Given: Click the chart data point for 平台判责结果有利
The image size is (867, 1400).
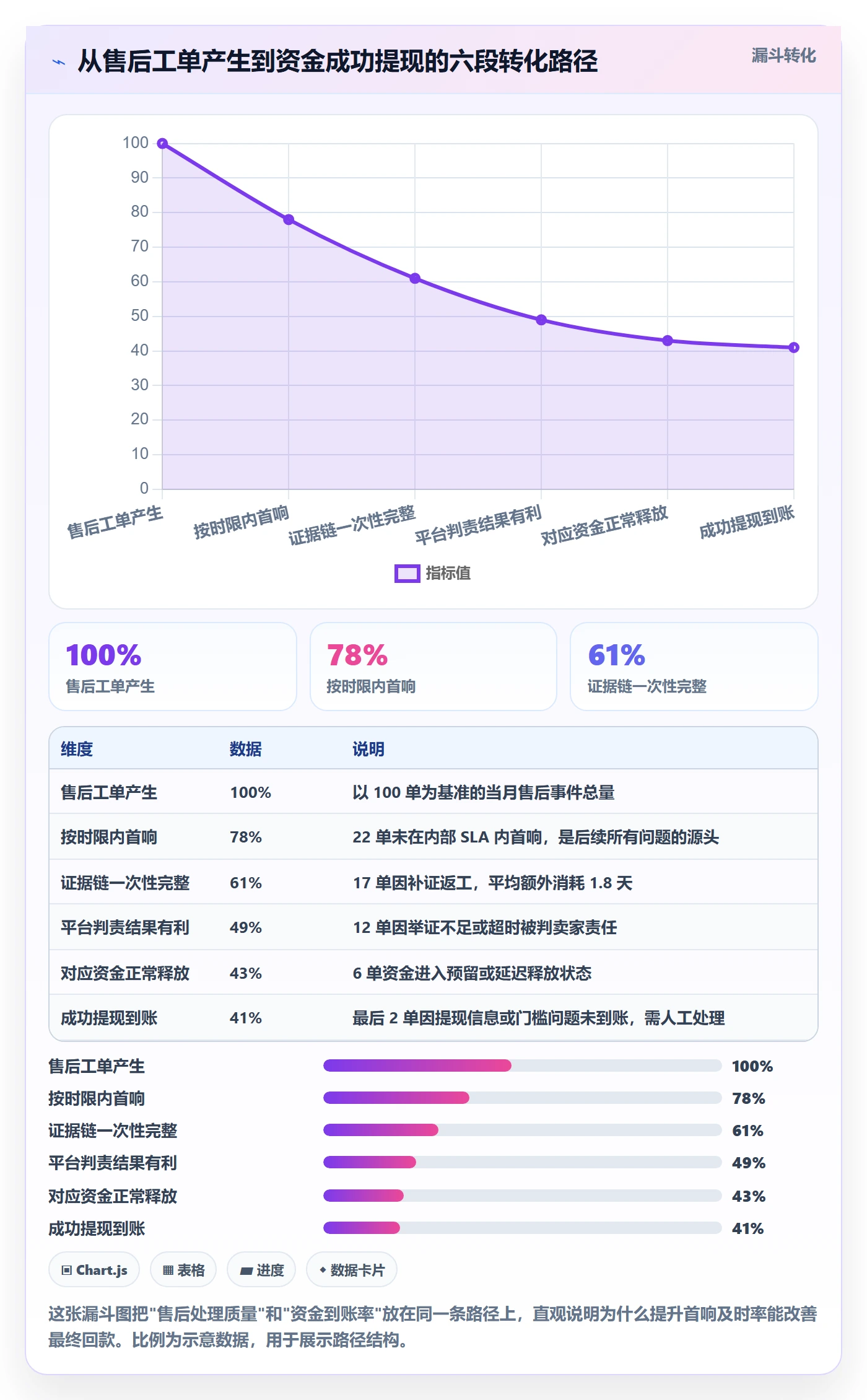Looking at the screenshot, I should 541,320.
